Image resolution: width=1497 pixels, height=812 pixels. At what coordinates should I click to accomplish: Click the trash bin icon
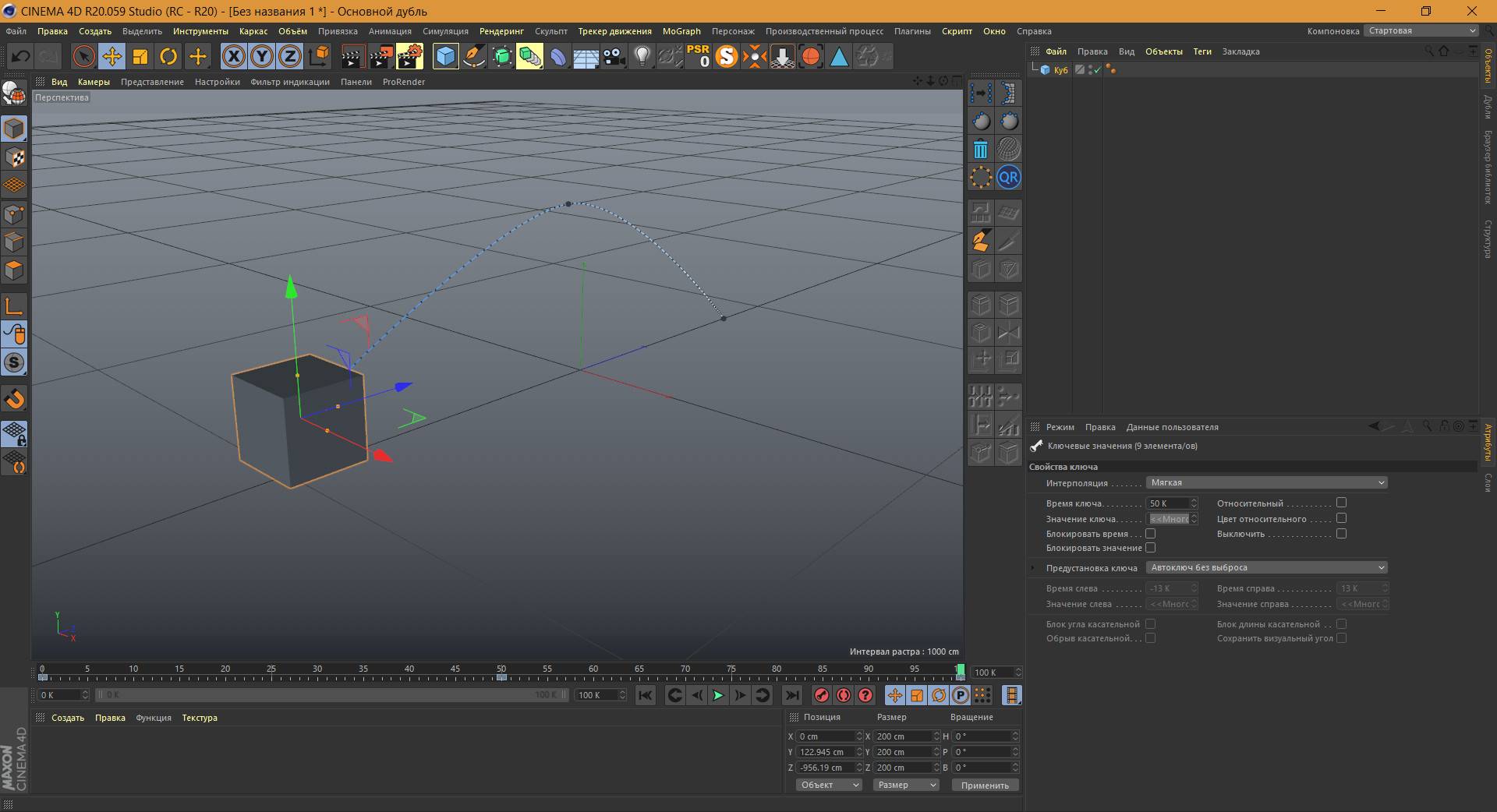[981, 149]
